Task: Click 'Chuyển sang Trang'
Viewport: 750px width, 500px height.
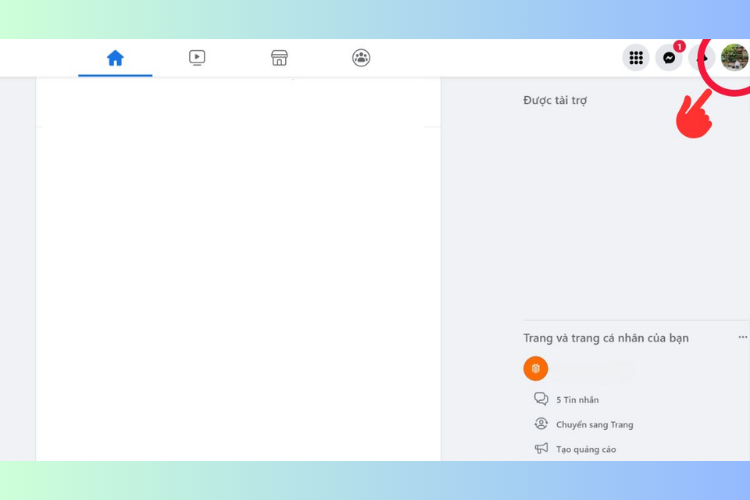Action: 595,424
